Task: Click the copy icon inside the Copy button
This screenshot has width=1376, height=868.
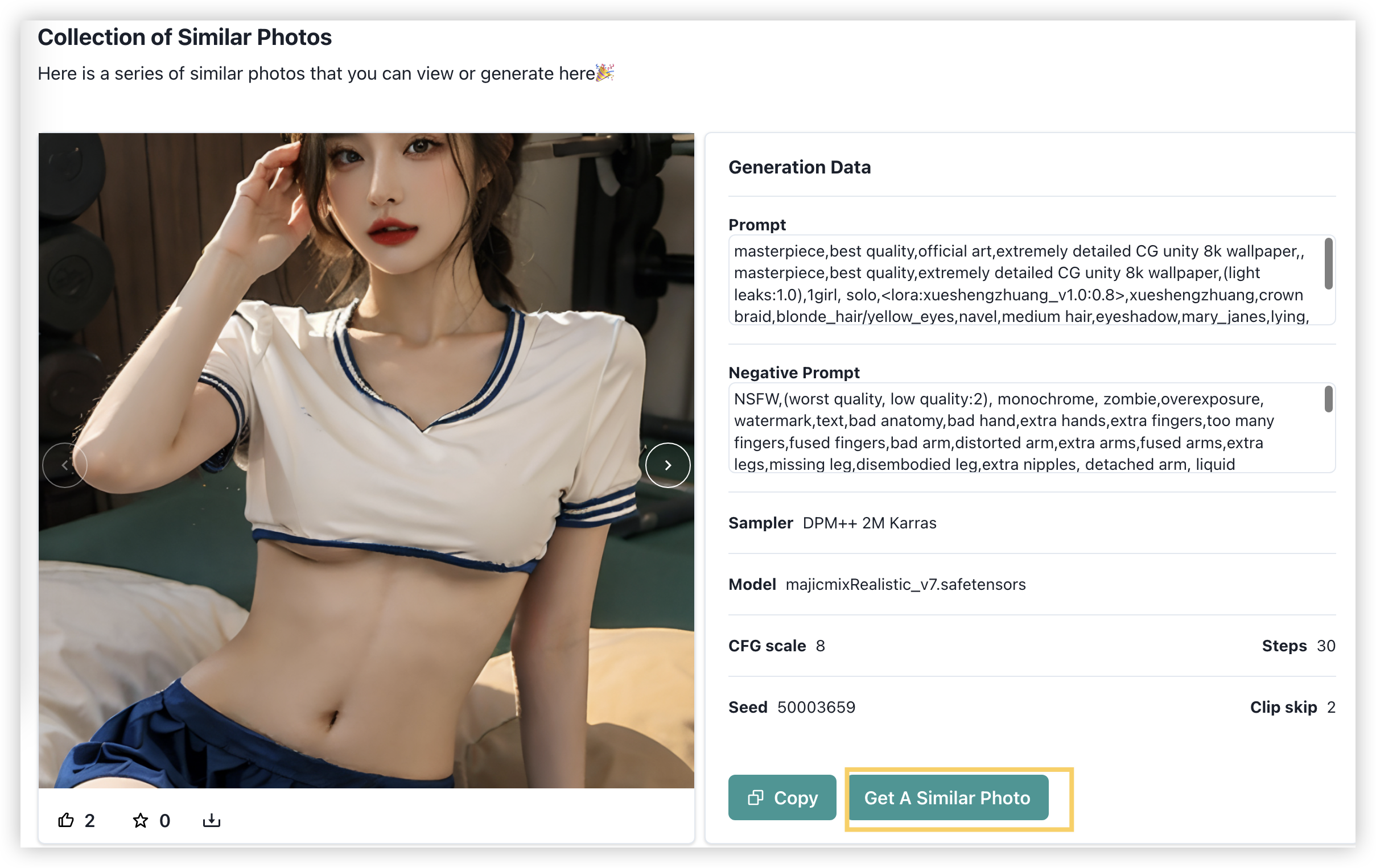Action: [x=755, y=797]
